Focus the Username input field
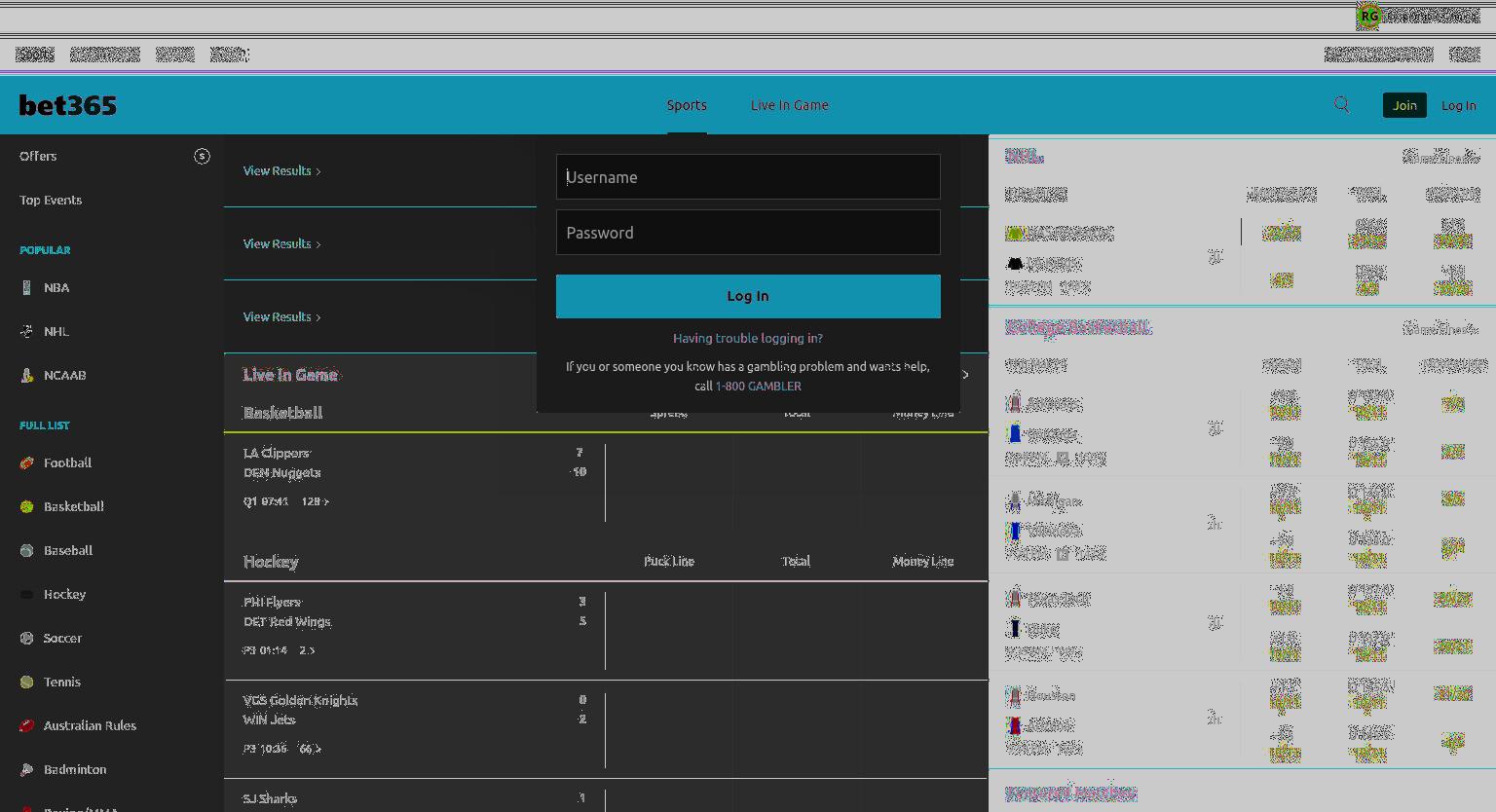The image size is (1496, 812). (748, 176)
